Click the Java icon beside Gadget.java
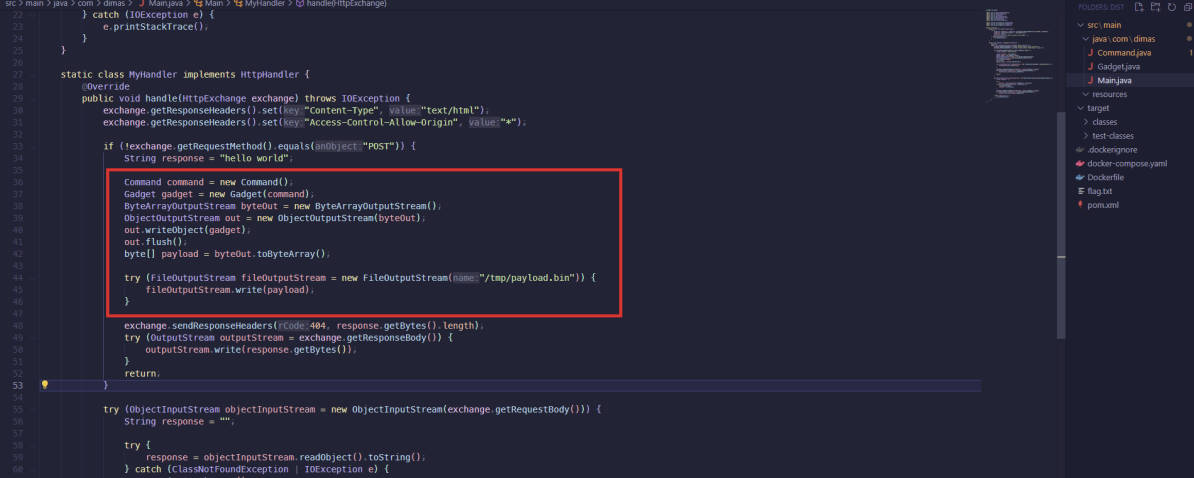Image resolution: width=1194 pixels, height=478 pixels. coord(1090,67)
